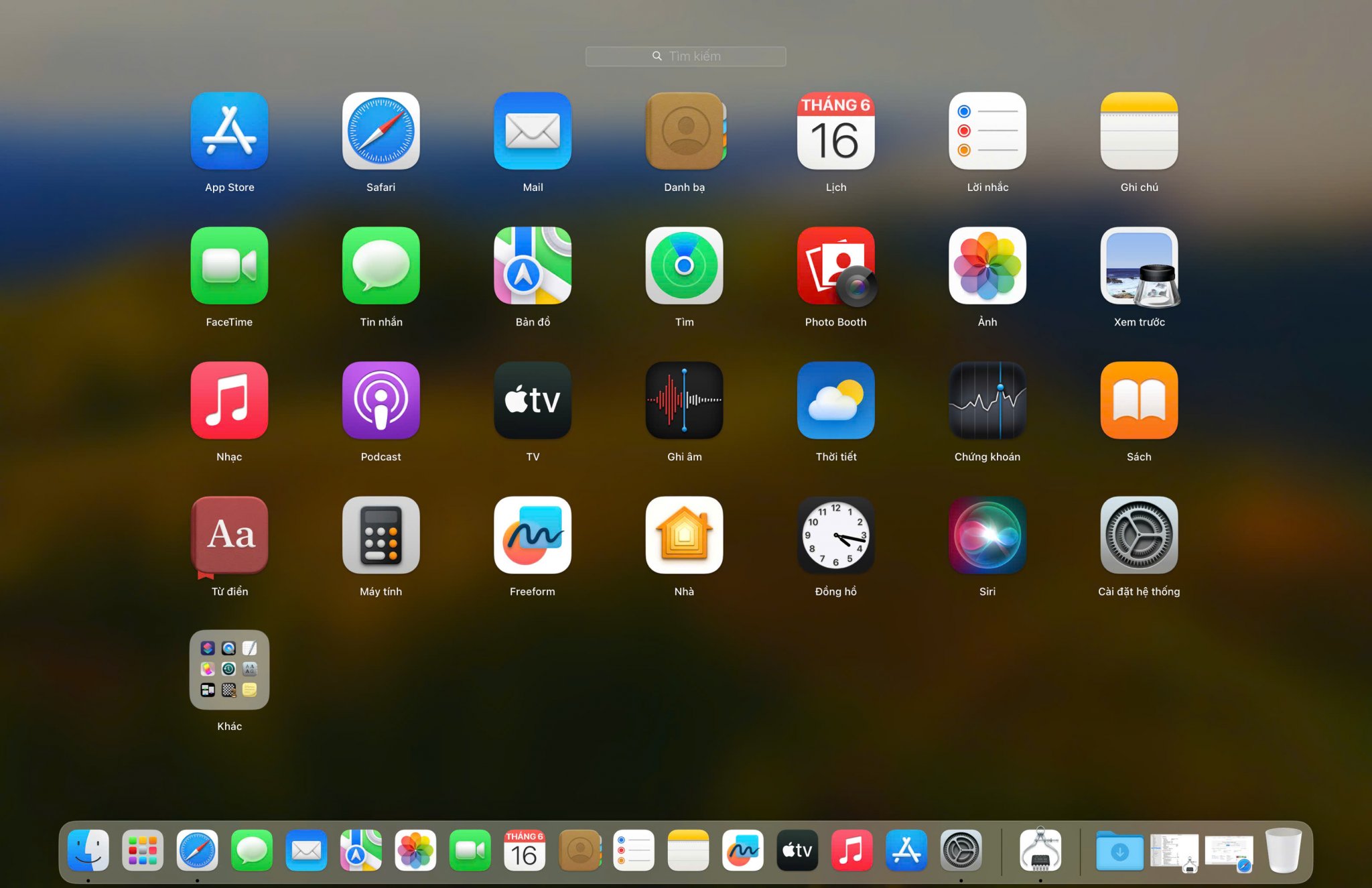Open the Tìm (Find My) app
The image size is (1372, 888).
pos(685,266)
